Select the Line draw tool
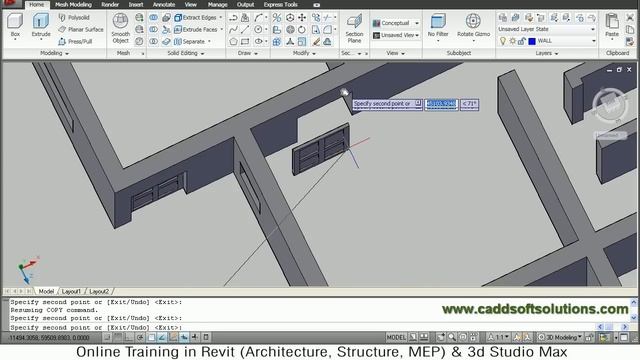This screenshot has width=640, height=360. click(x=245, y=29)
